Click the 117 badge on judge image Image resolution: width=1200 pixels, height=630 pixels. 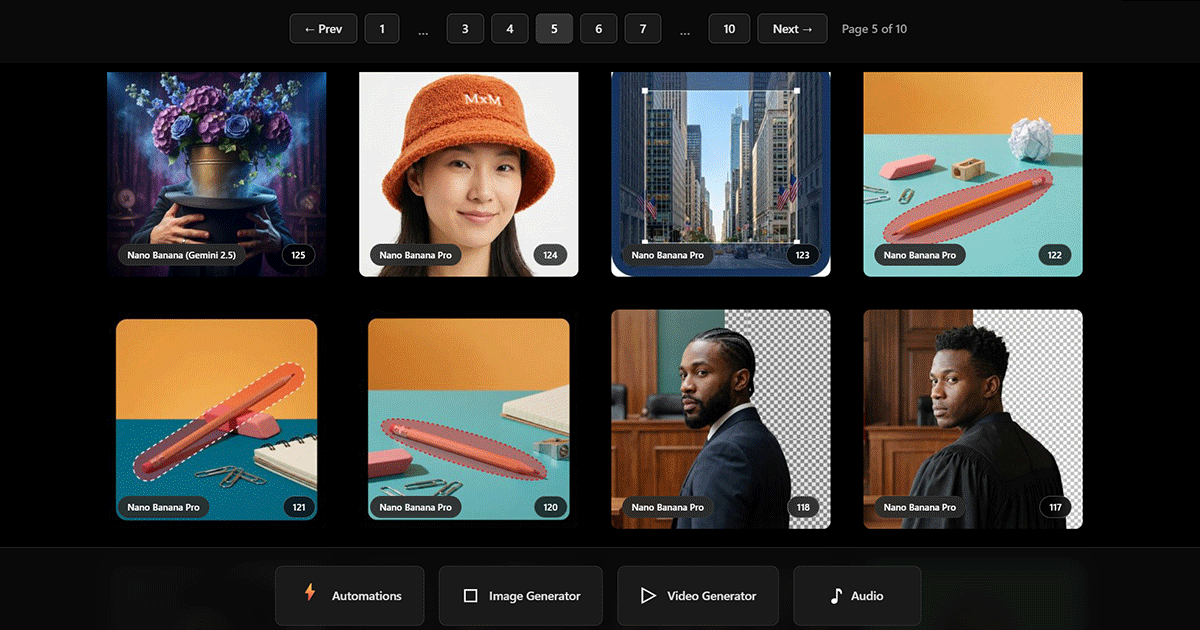[1054, 507]
